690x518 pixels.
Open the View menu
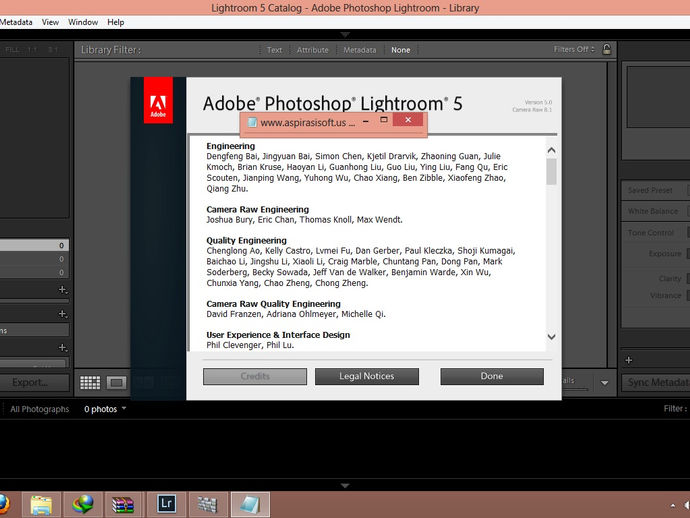[x=50, y=22]
